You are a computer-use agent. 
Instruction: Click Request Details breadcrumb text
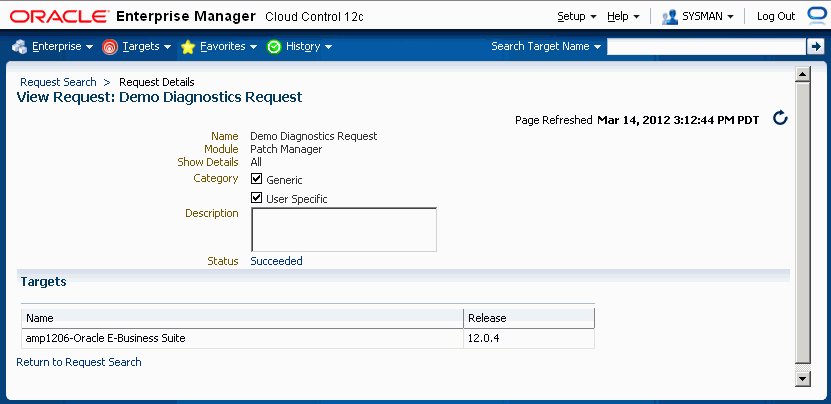click(157, 82)
